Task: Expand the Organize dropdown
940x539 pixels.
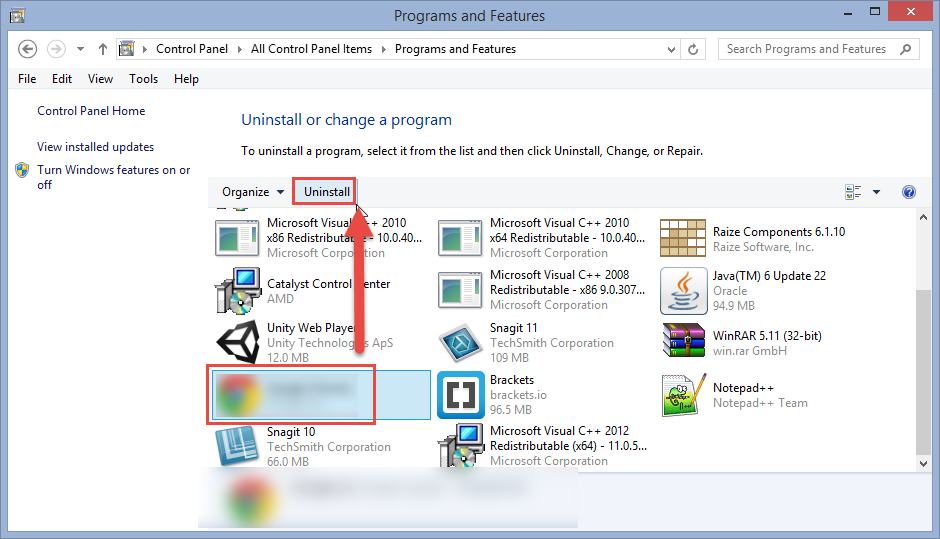Action: tap(252, 192)
